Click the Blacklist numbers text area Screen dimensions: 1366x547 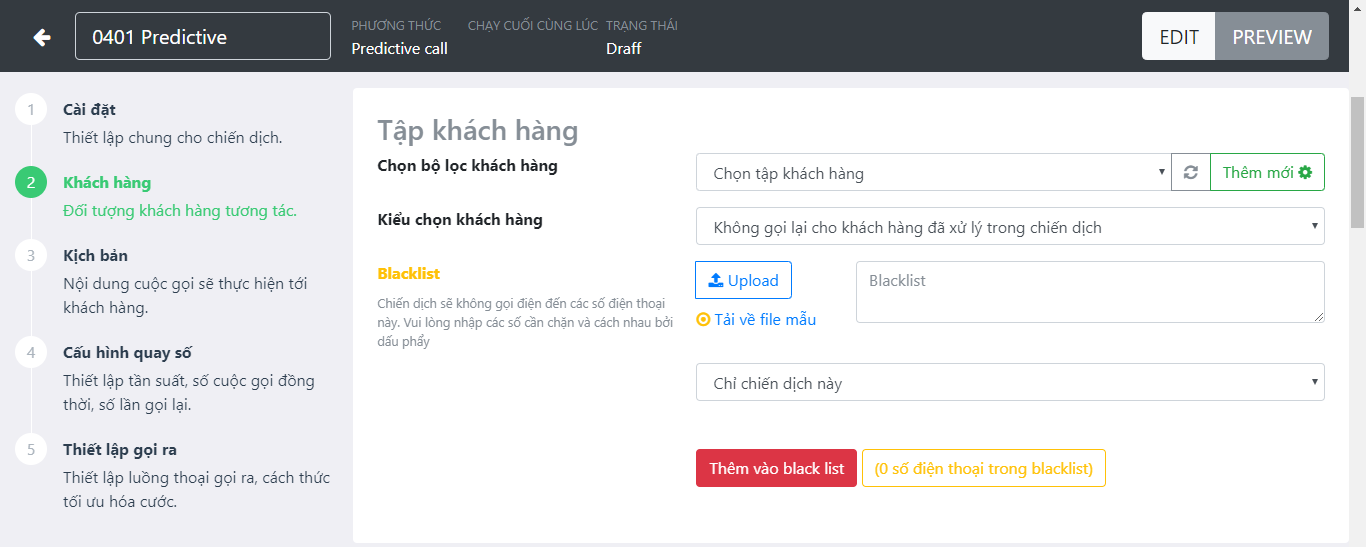tap(1090, 292)
